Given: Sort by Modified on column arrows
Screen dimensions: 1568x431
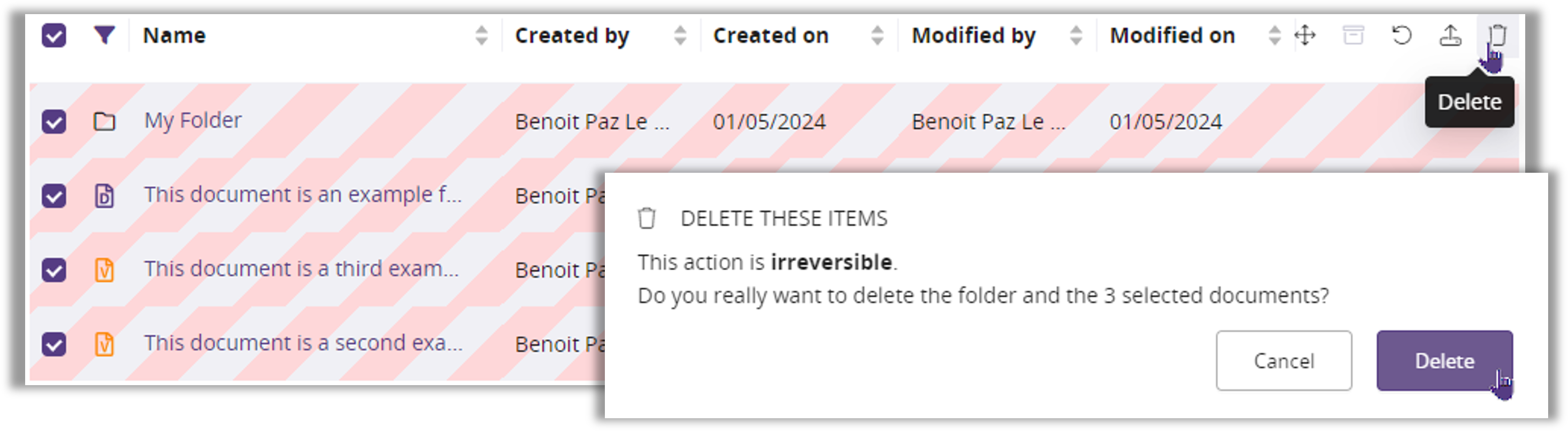Looking at the screenshot, I should click(x=1274, y=35).
